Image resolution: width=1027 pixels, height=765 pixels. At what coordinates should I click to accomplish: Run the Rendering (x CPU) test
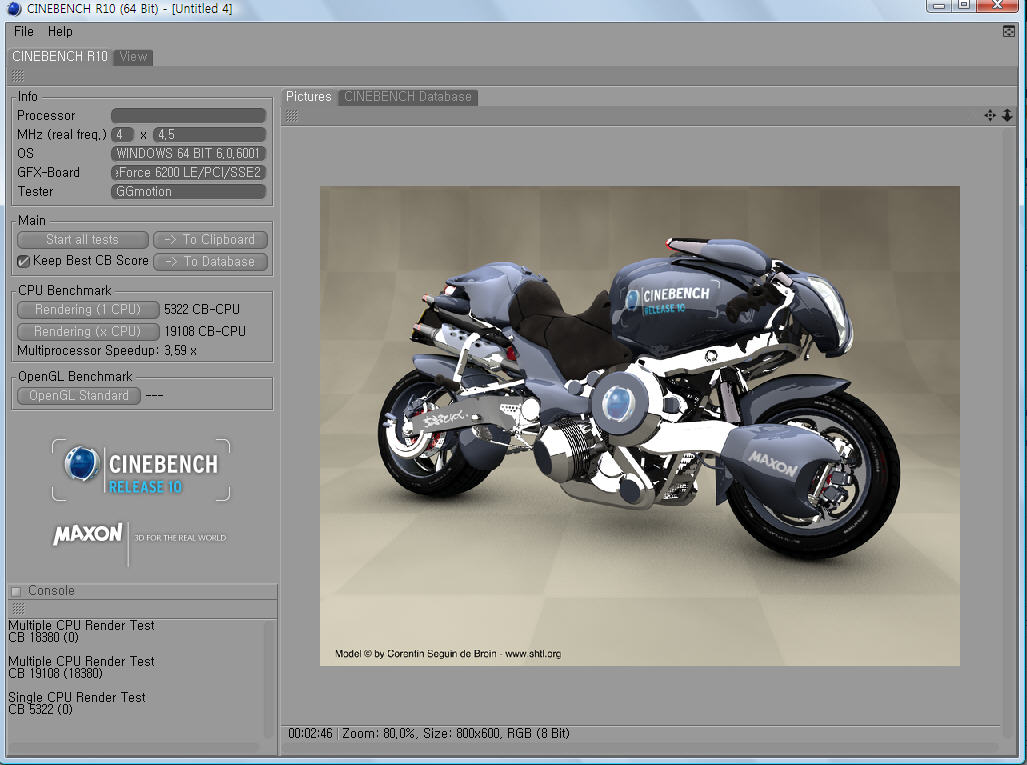[88, 331]
